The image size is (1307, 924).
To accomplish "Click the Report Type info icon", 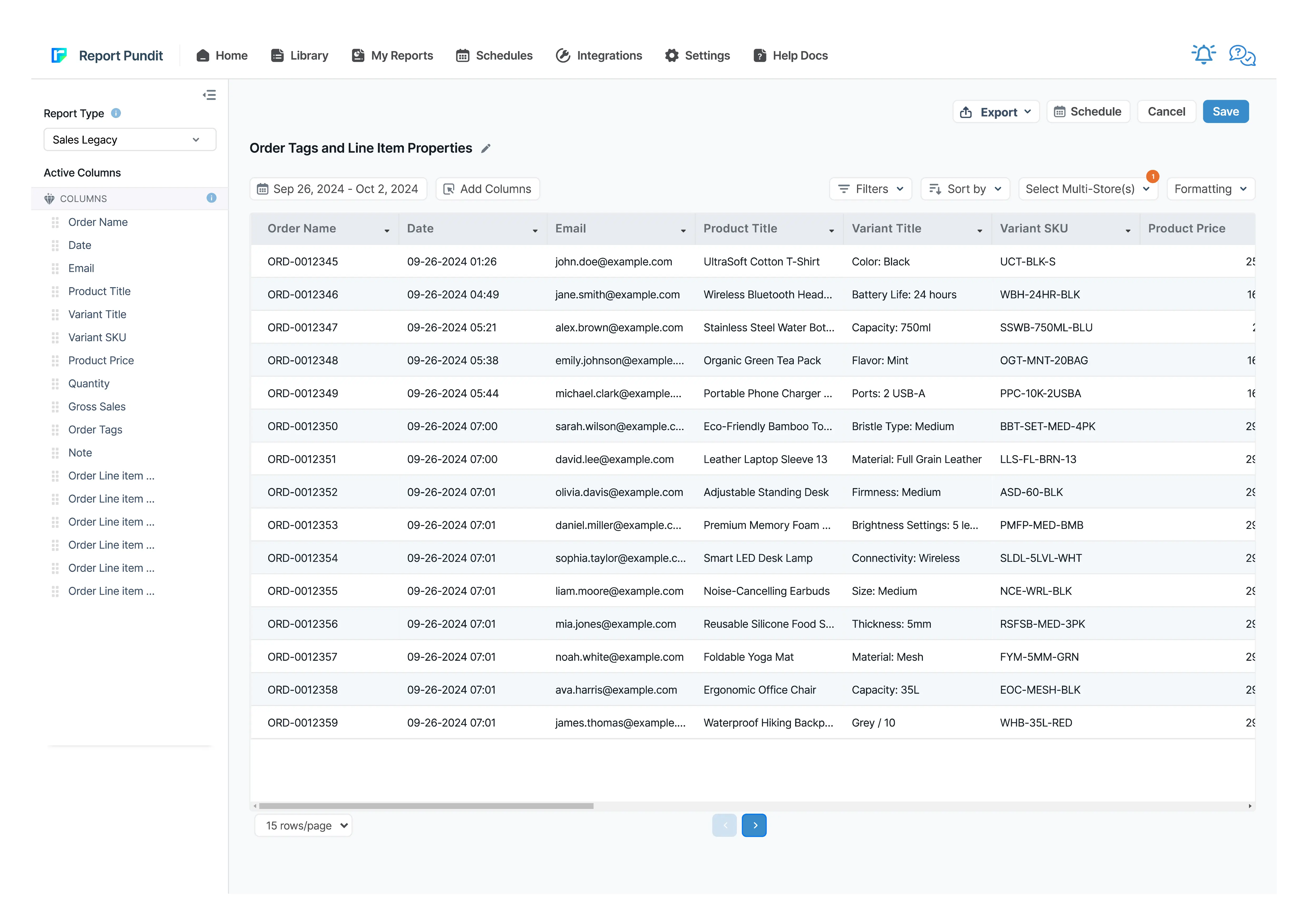I will tap(116, 113).
